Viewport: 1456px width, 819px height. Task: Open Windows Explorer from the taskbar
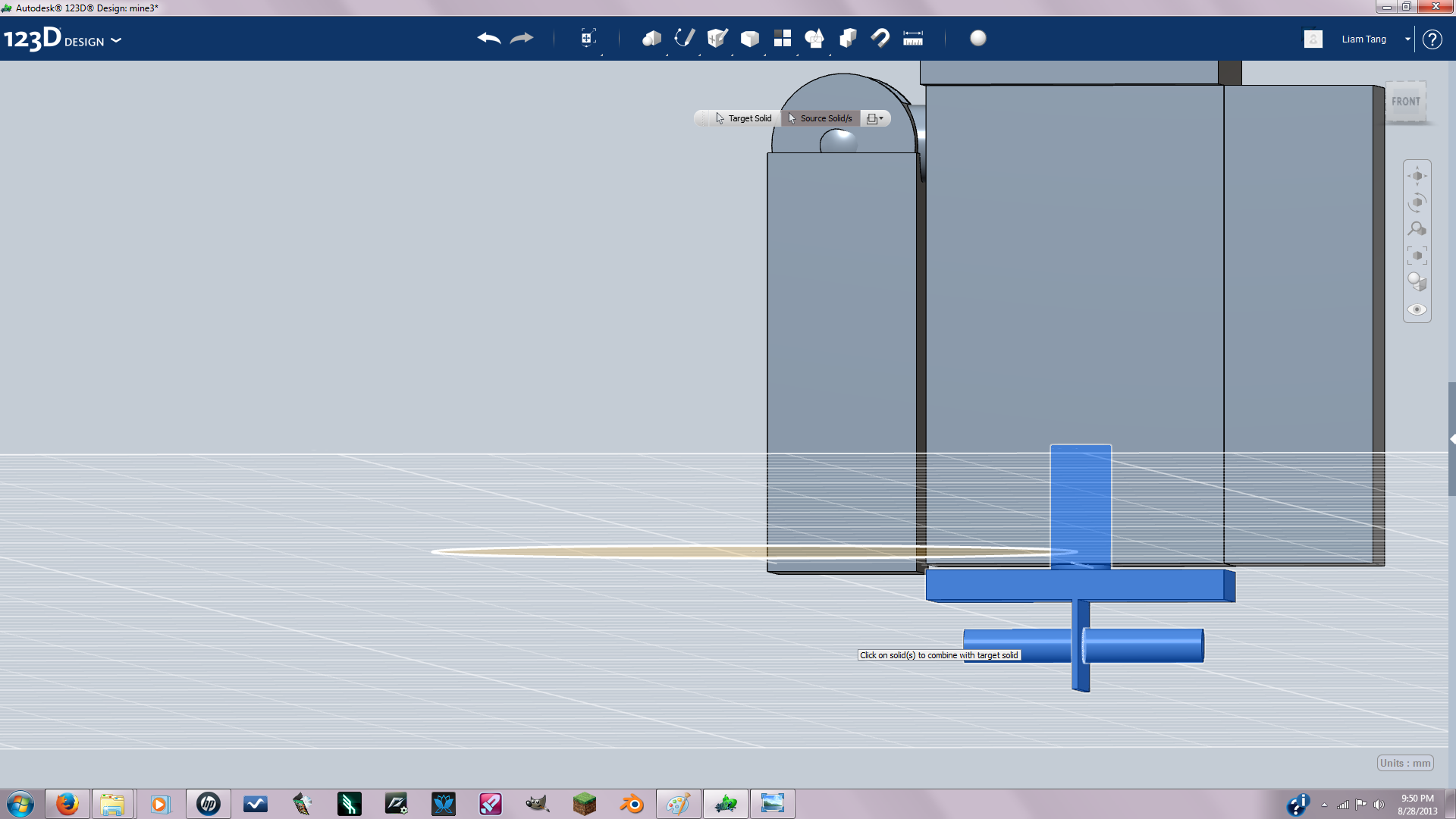[x=112, y=804]
